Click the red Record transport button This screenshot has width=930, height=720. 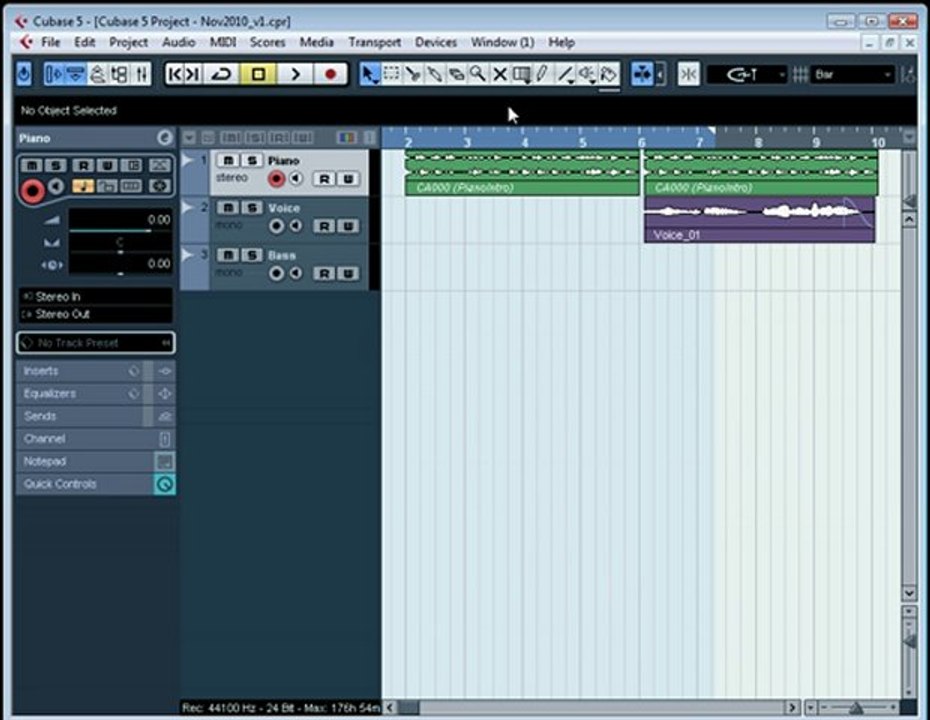(x=330, y=74)
